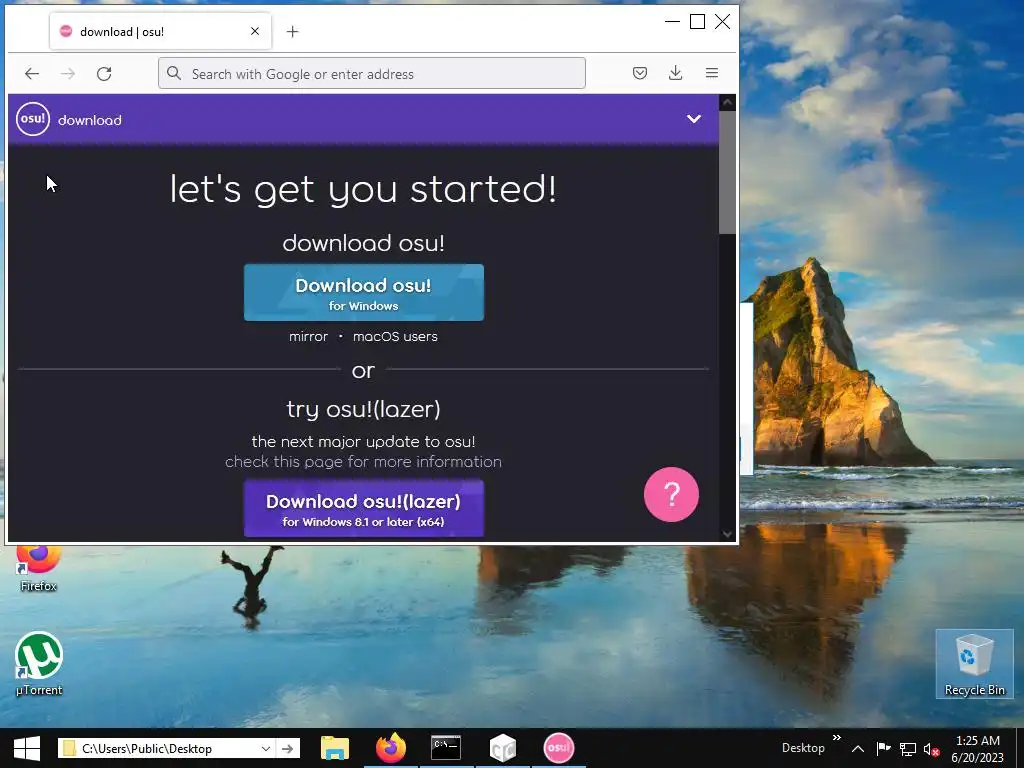
Task: Click the address bar magnifier icon
Action: click(174, 73)
